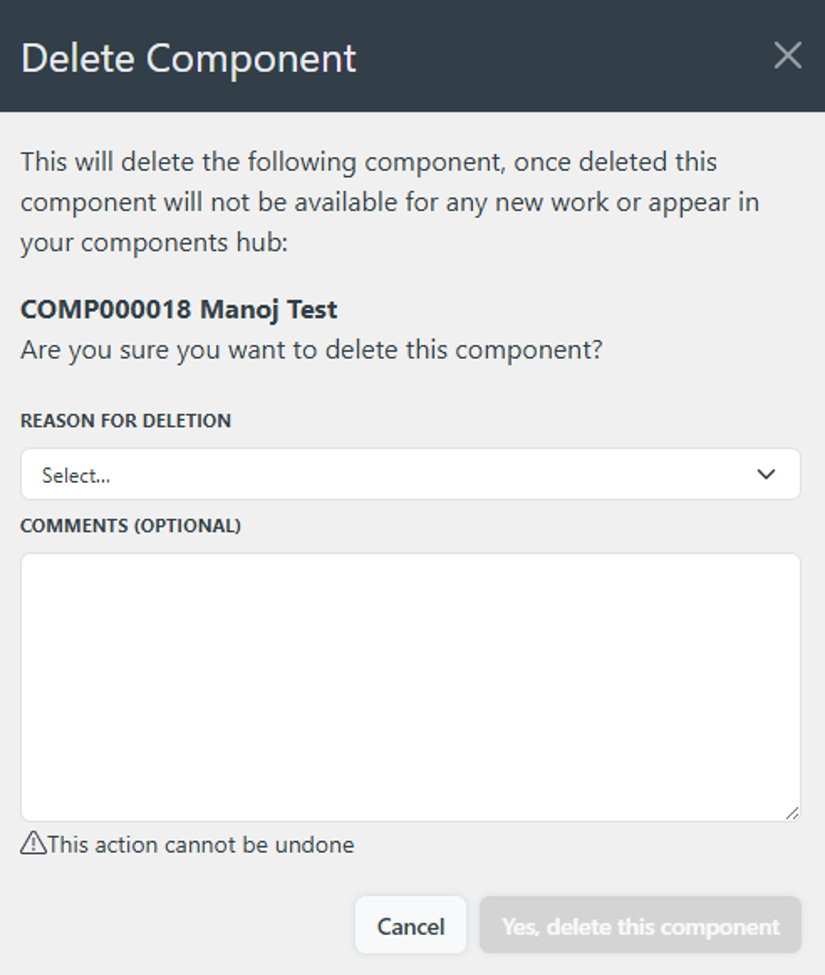Viewport: 825px width, 975px height.
Task: Click the Delete Component title bar
Action: [188, 58]
